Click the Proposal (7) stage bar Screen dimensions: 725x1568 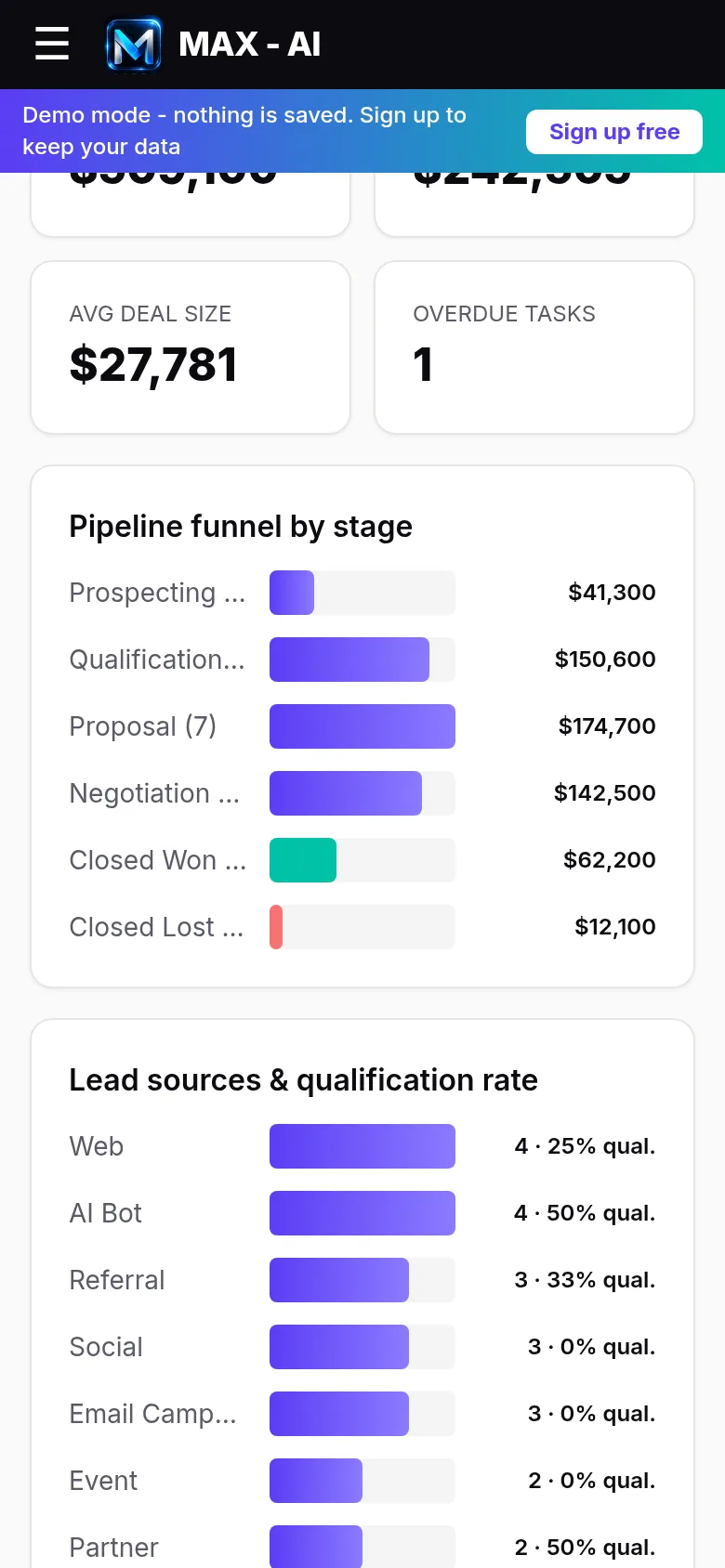coord(362,726)
